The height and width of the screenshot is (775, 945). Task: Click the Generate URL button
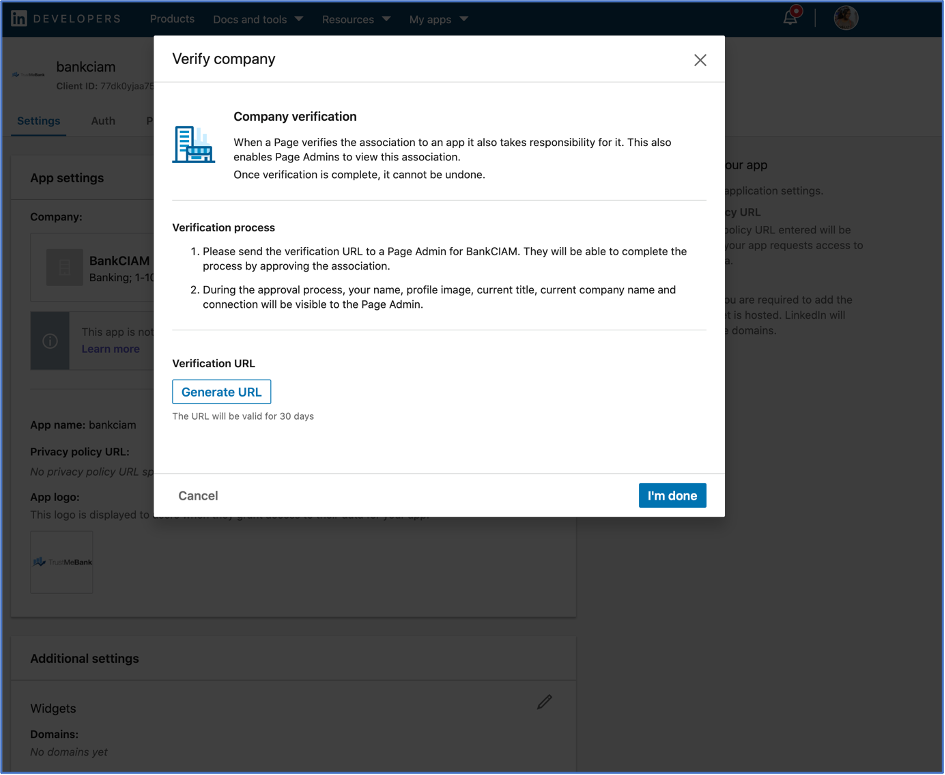click(x=221, y=392)
